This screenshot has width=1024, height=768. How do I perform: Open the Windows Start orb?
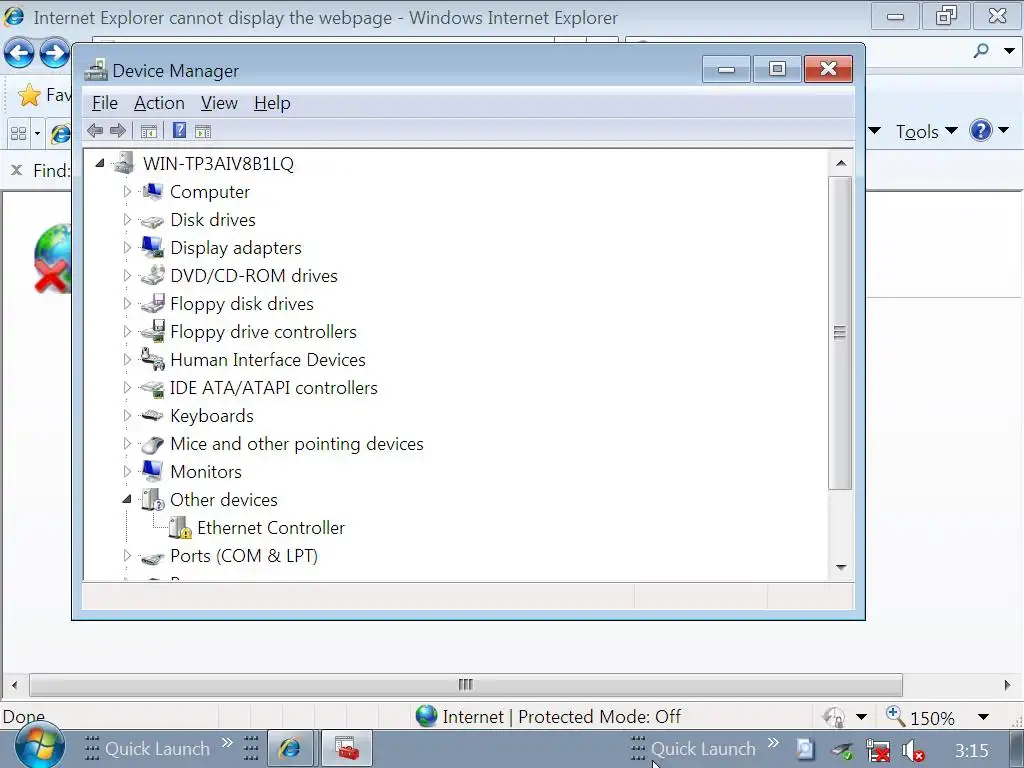(x=40, y=746)
